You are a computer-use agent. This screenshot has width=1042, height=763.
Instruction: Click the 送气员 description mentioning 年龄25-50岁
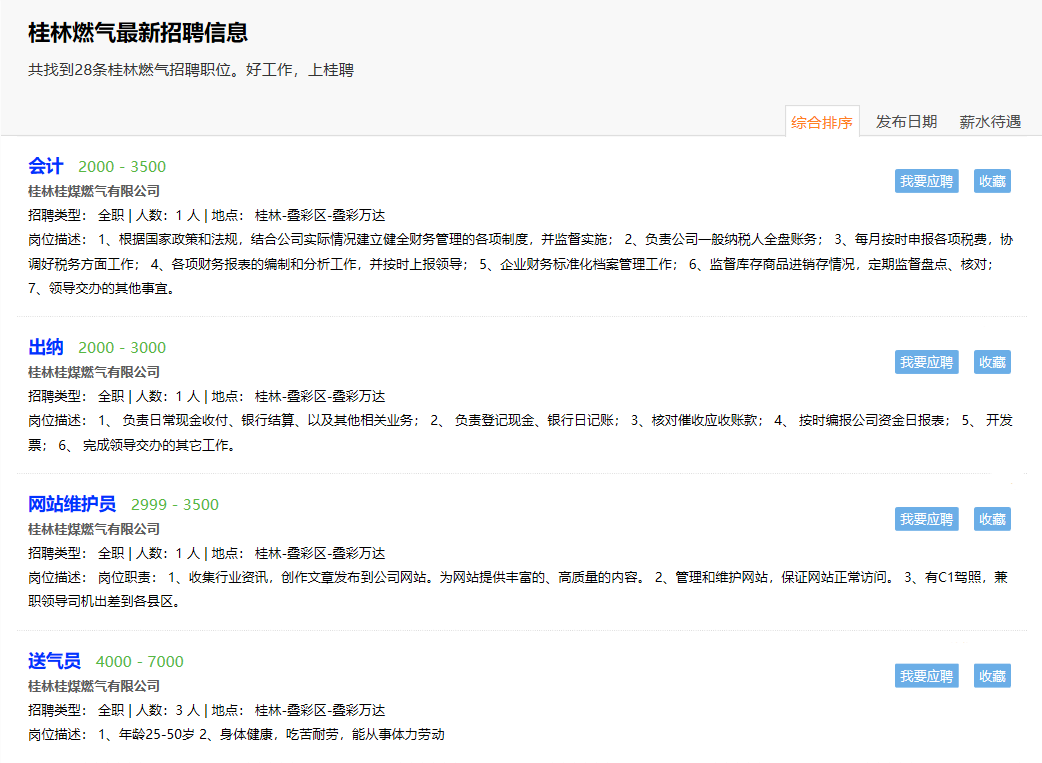pos(236,734)
